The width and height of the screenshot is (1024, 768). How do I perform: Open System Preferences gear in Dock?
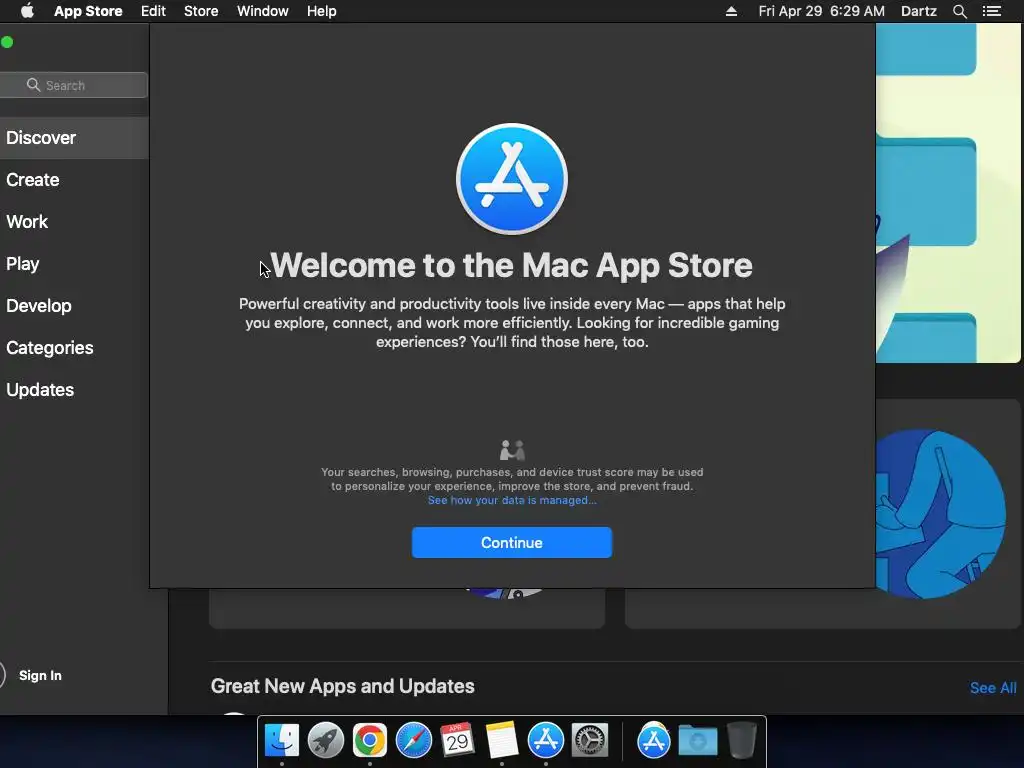tap(590, 740)
